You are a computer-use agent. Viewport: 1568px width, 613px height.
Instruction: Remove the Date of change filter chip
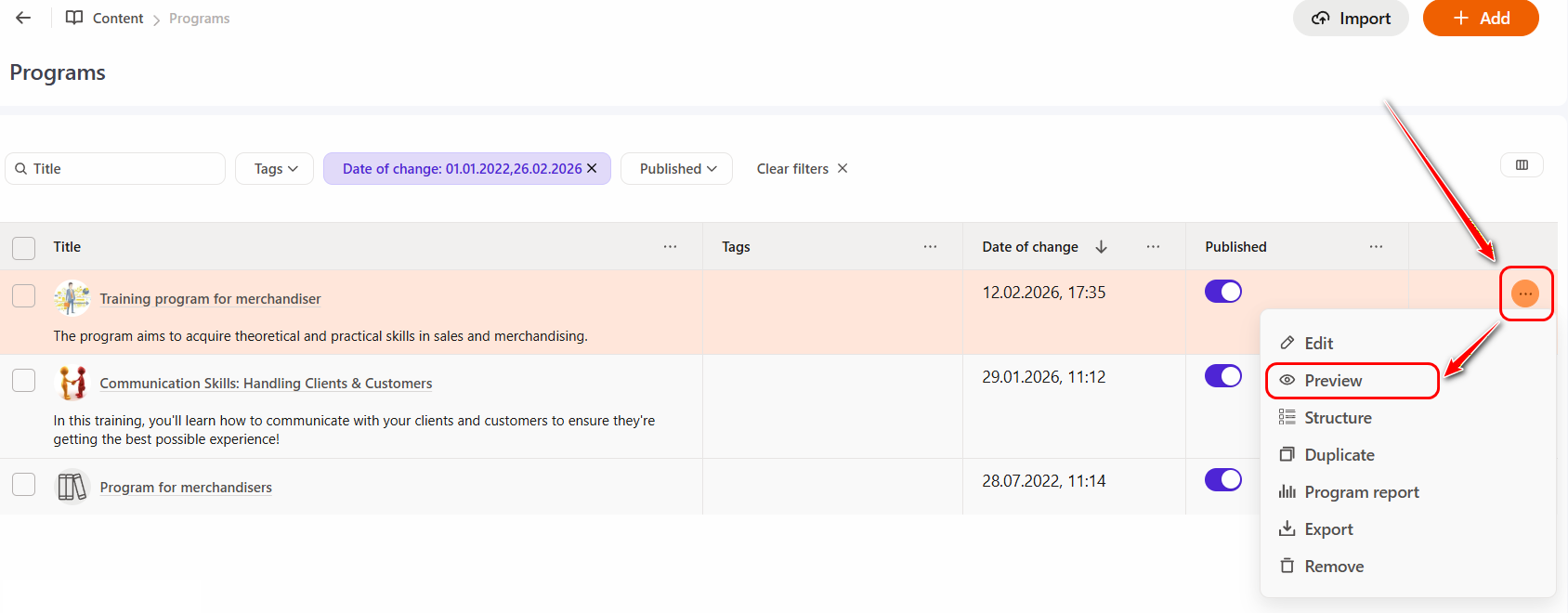point(592,168)
